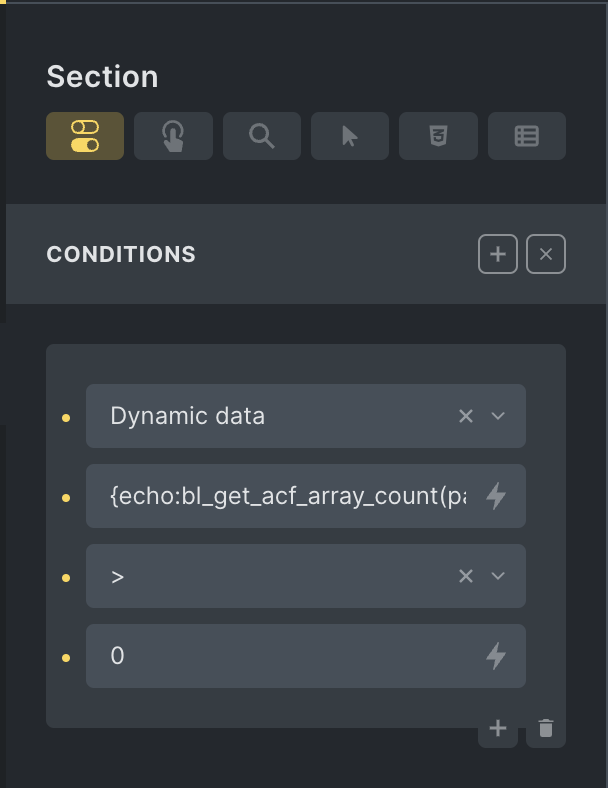Open the cursor pointer tab
The width and height of the screenshot is (608, 788).
tap(350, 136)
